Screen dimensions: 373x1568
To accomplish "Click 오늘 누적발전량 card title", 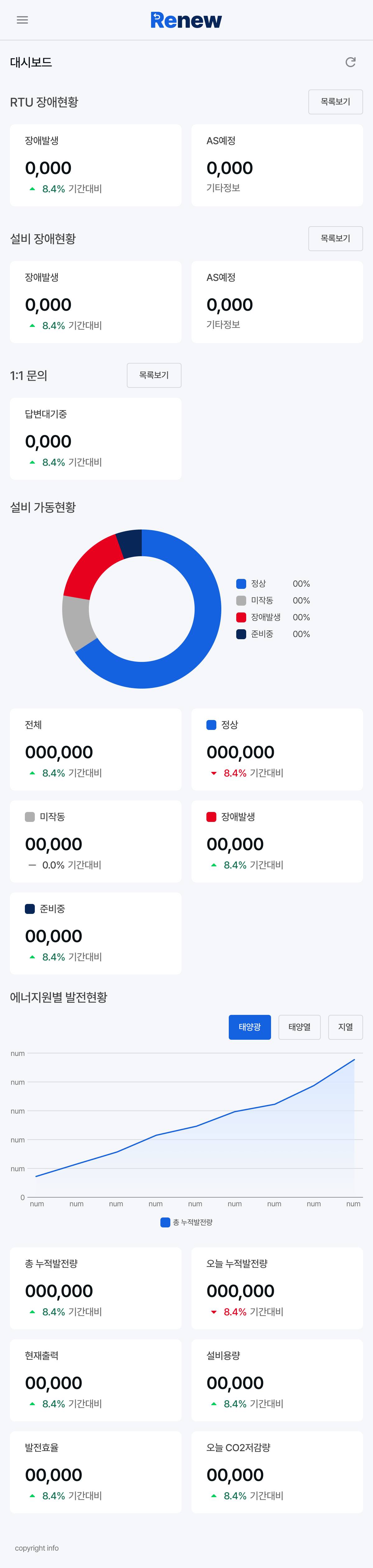I will coord(237,1264).
